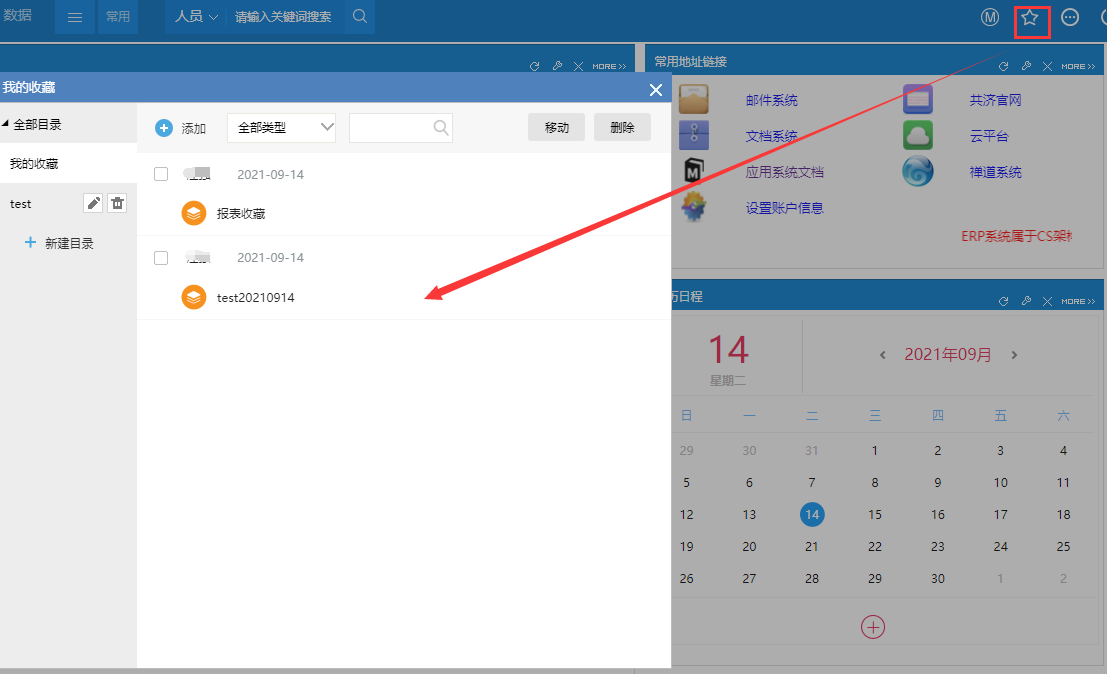Check the box for 报表收藏 entry
This screenshot has height=674, width=1107.
point(161,175)
